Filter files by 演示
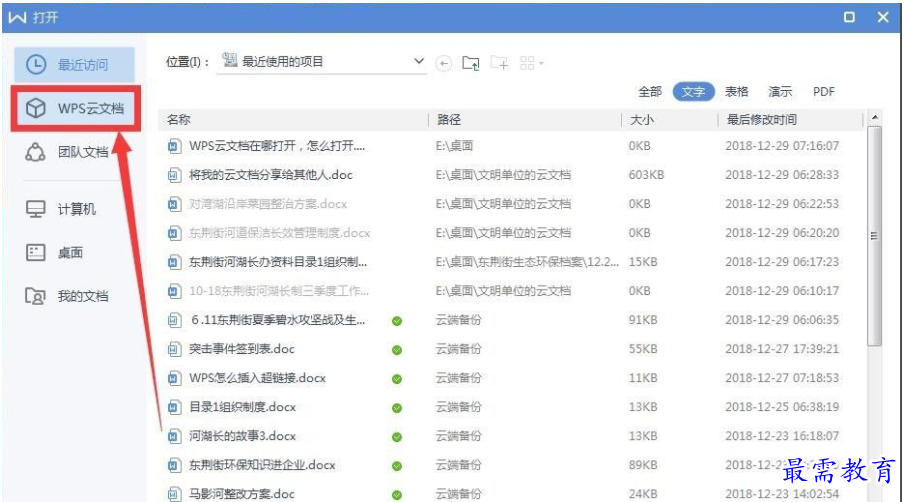Image resolution: width=904 pixels, height=502 pixels. pos(780,91)
